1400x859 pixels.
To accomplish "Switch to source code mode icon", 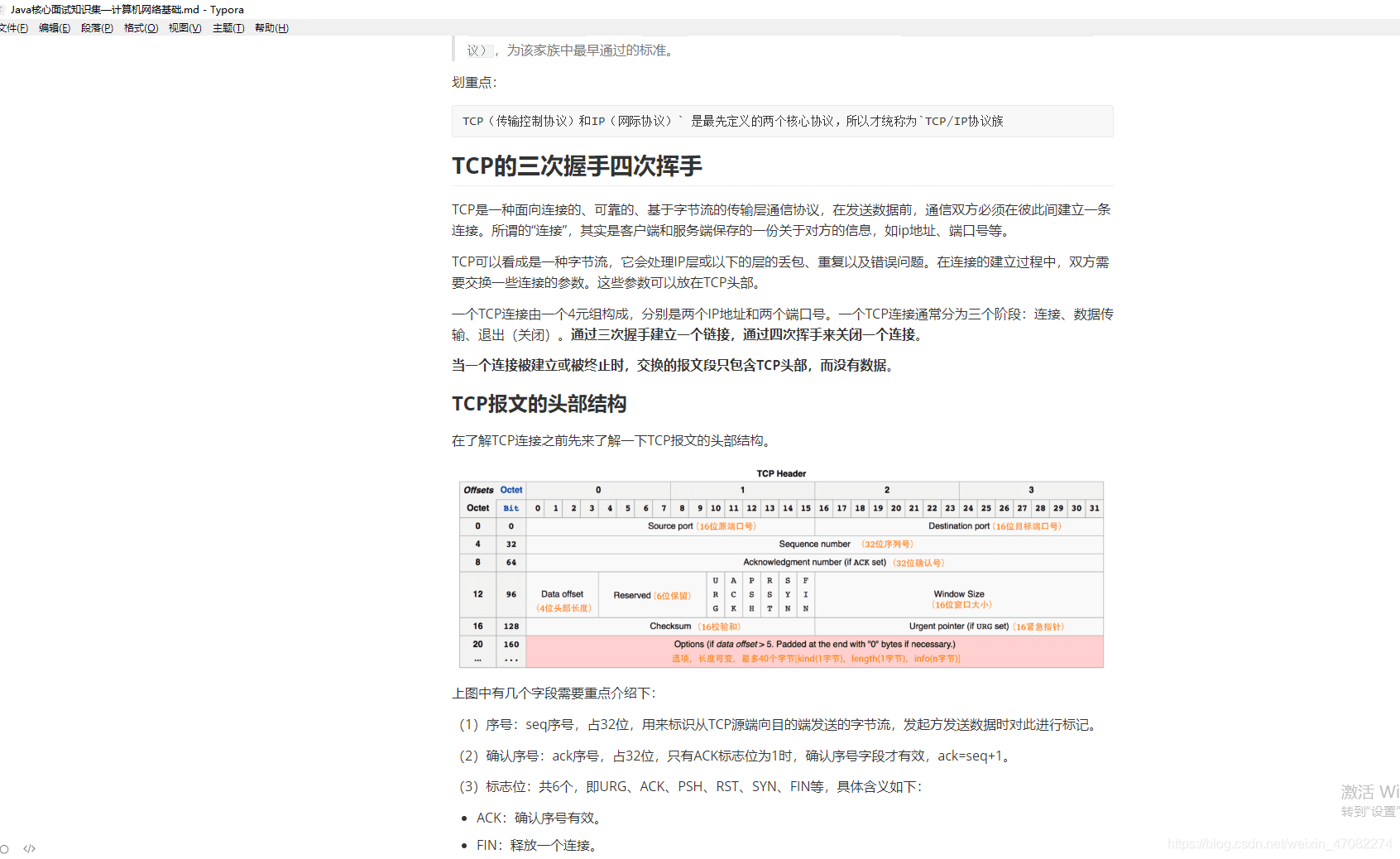I will click(30, 849).
